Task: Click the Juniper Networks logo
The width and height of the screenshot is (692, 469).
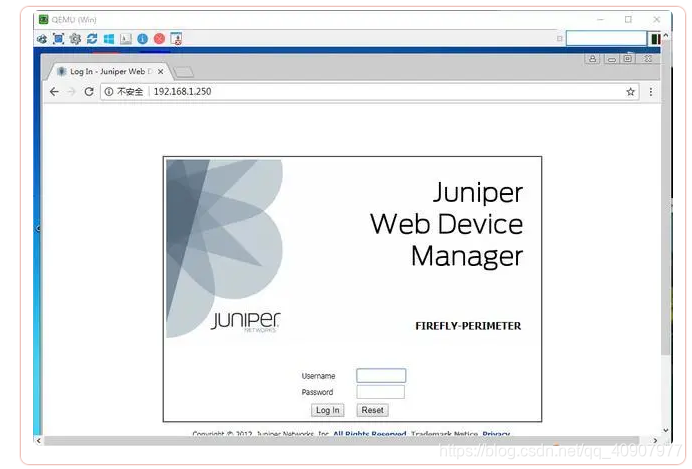Action: (x=245, y=322)
